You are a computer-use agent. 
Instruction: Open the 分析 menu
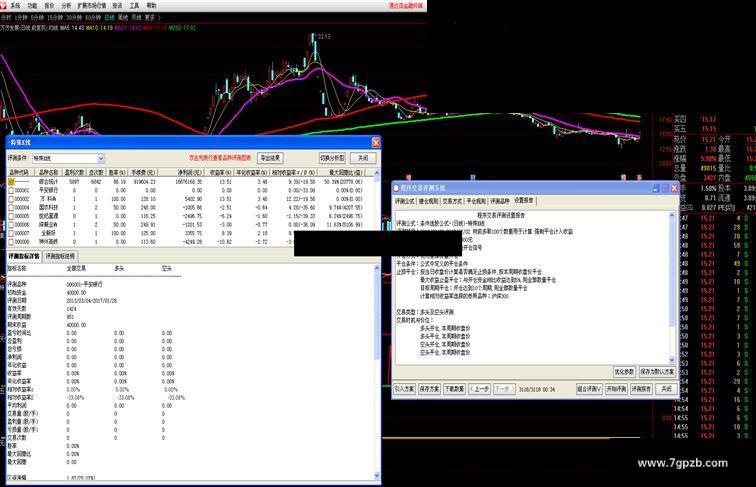coord(66,6)
